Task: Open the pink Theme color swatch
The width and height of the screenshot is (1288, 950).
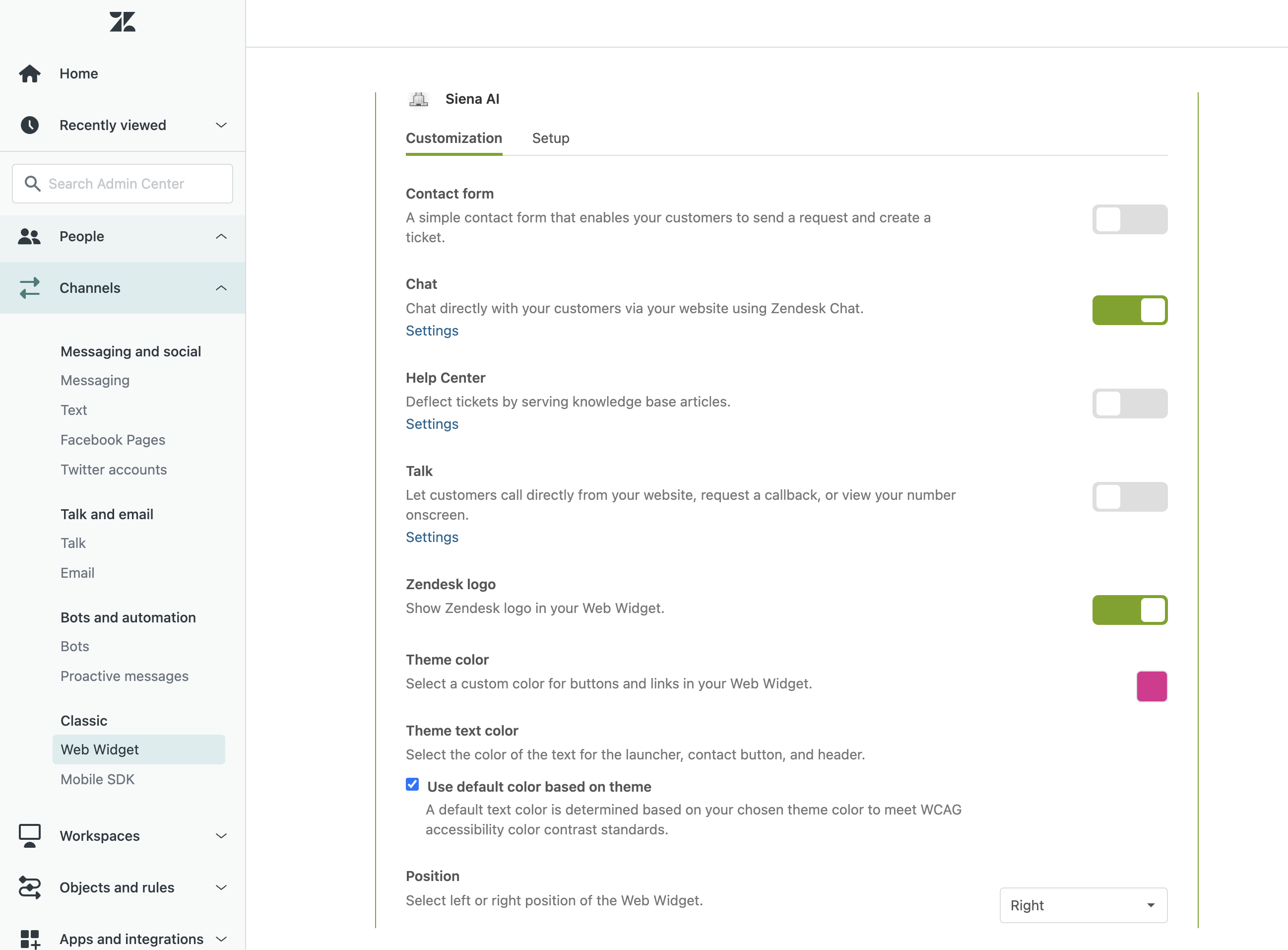Action: 1152,686
